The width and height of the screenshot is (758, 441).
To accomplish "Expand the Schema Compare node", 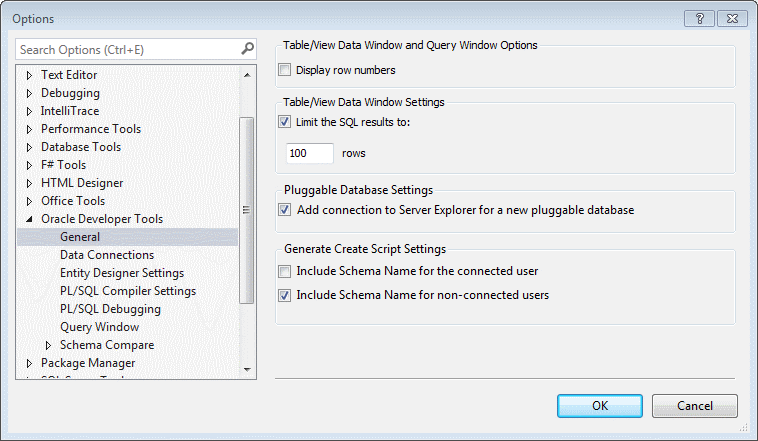I will point(48,345).
